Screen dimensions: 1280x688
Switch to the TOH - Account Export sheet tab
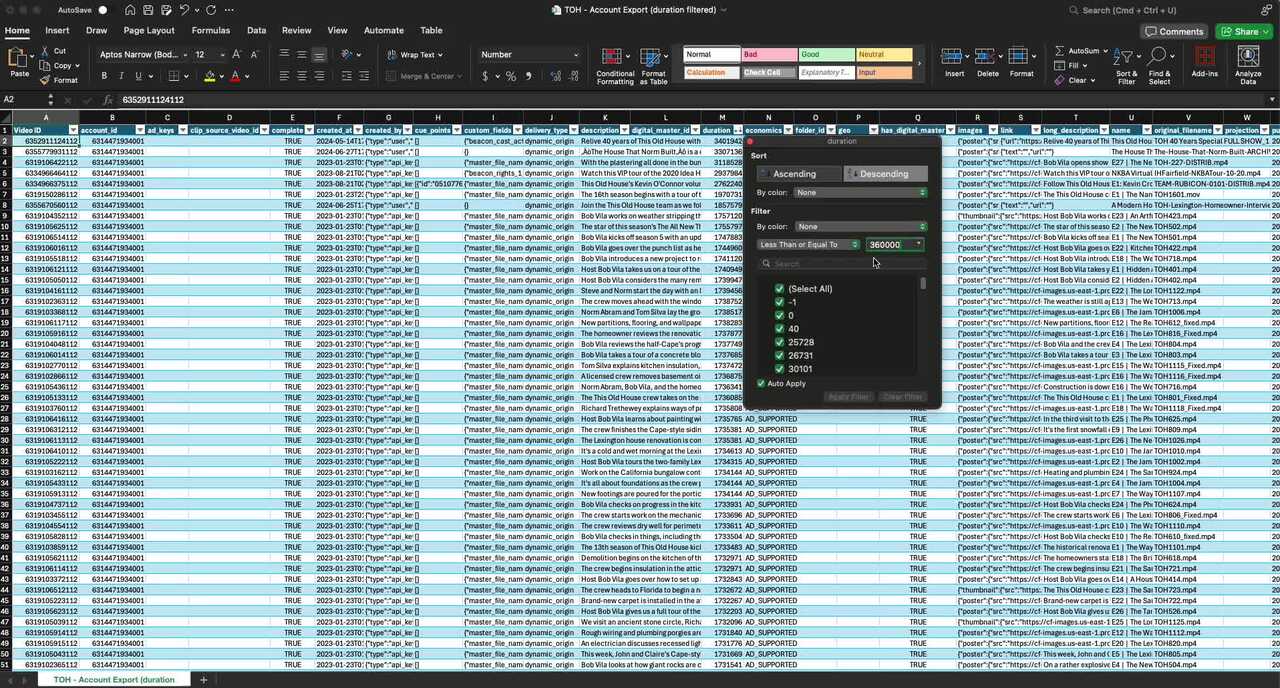point(114,680)
